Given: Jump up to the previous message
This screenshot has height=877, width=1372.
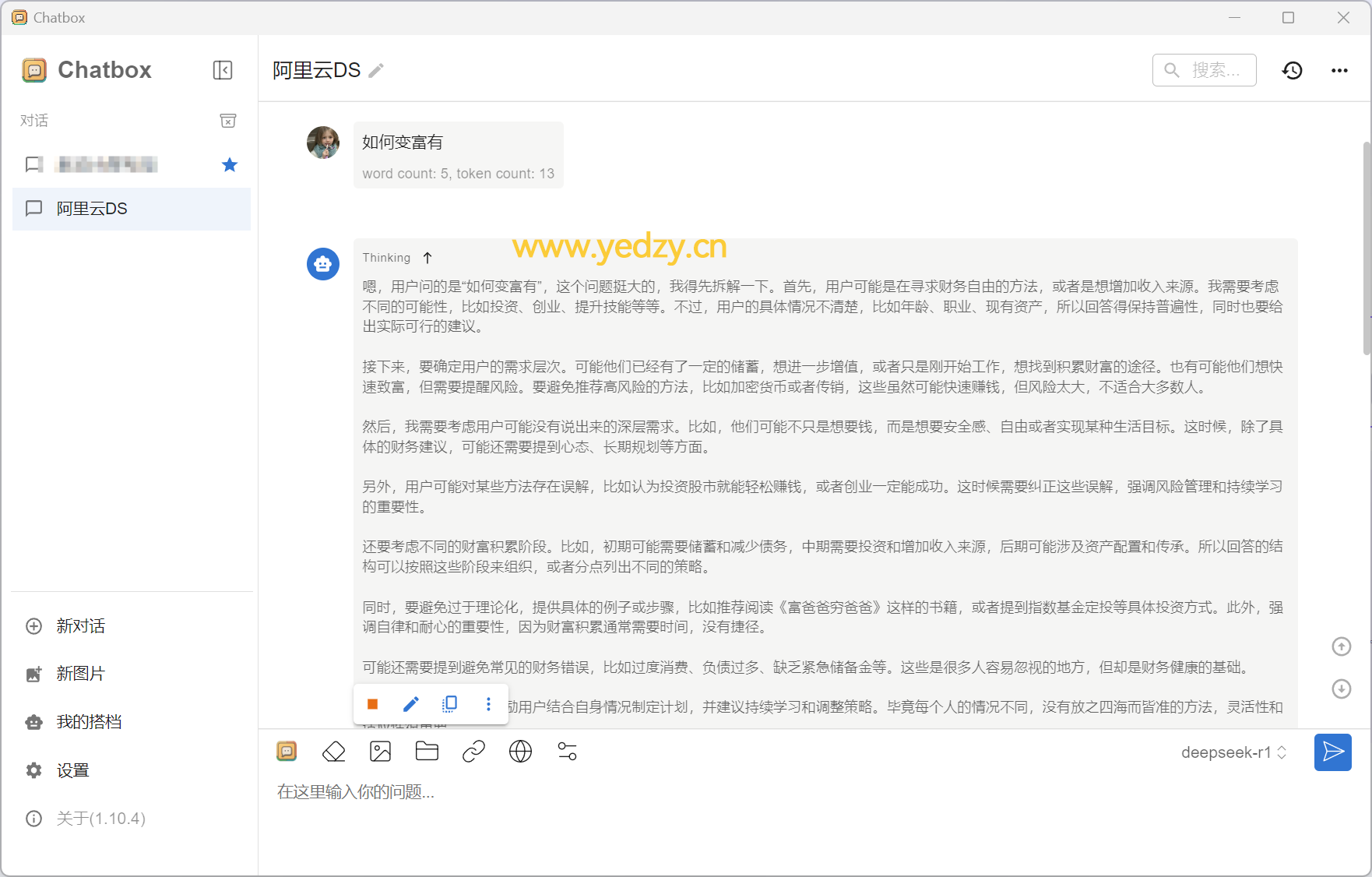Looking at the screenshot, I should tap(1341, 646).
